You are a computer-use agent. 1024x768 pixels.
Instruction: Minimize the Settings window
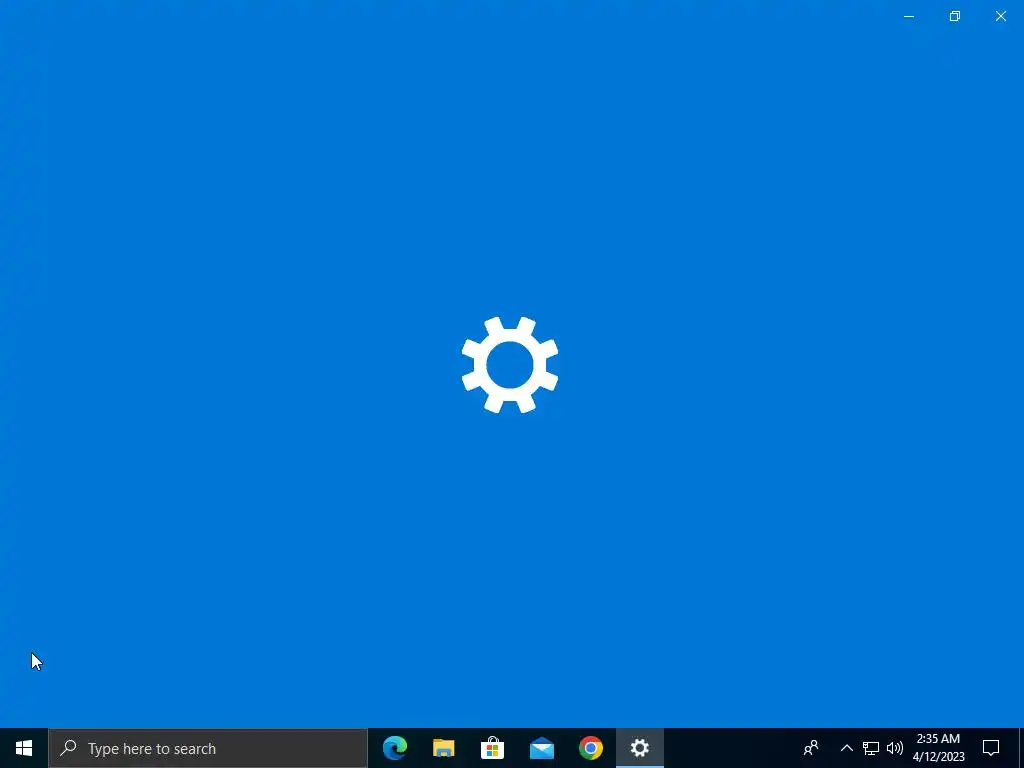point(908,16)
